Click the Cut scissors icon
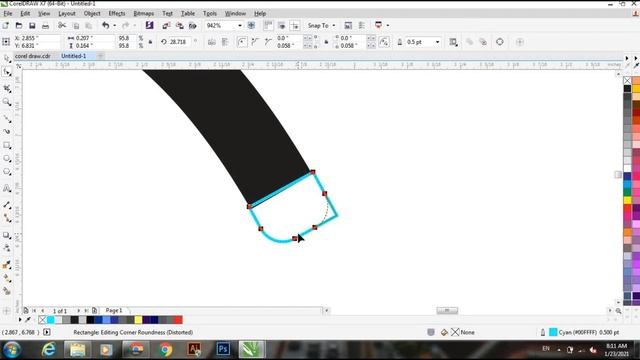Image resolution: width=640 pixels, height=360 pixels. click(x=62, y=26)
